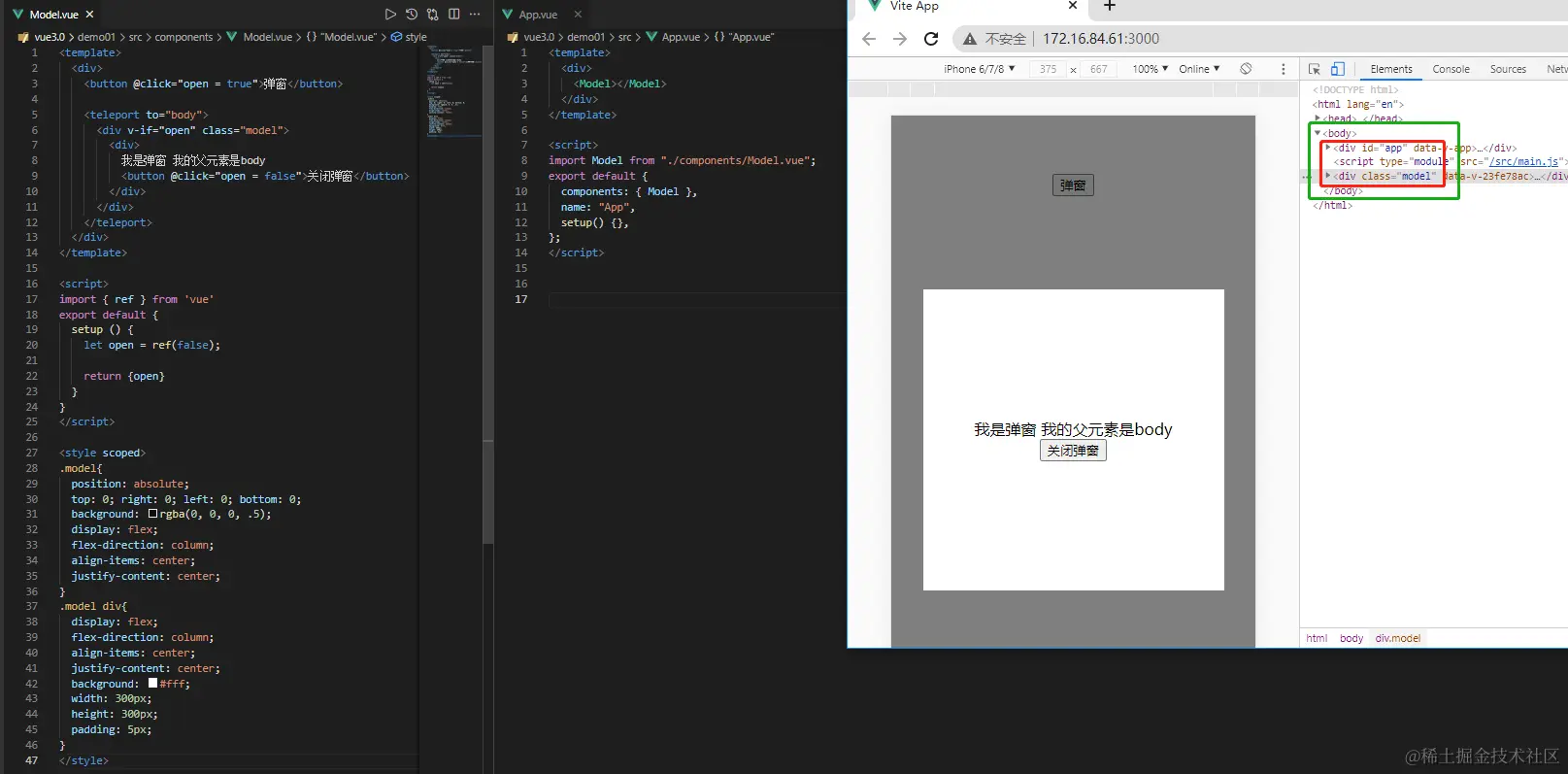Switch to the Model.vue editor tab
The height and width of the screenshot is (774, 1568).
click(53, 15)
